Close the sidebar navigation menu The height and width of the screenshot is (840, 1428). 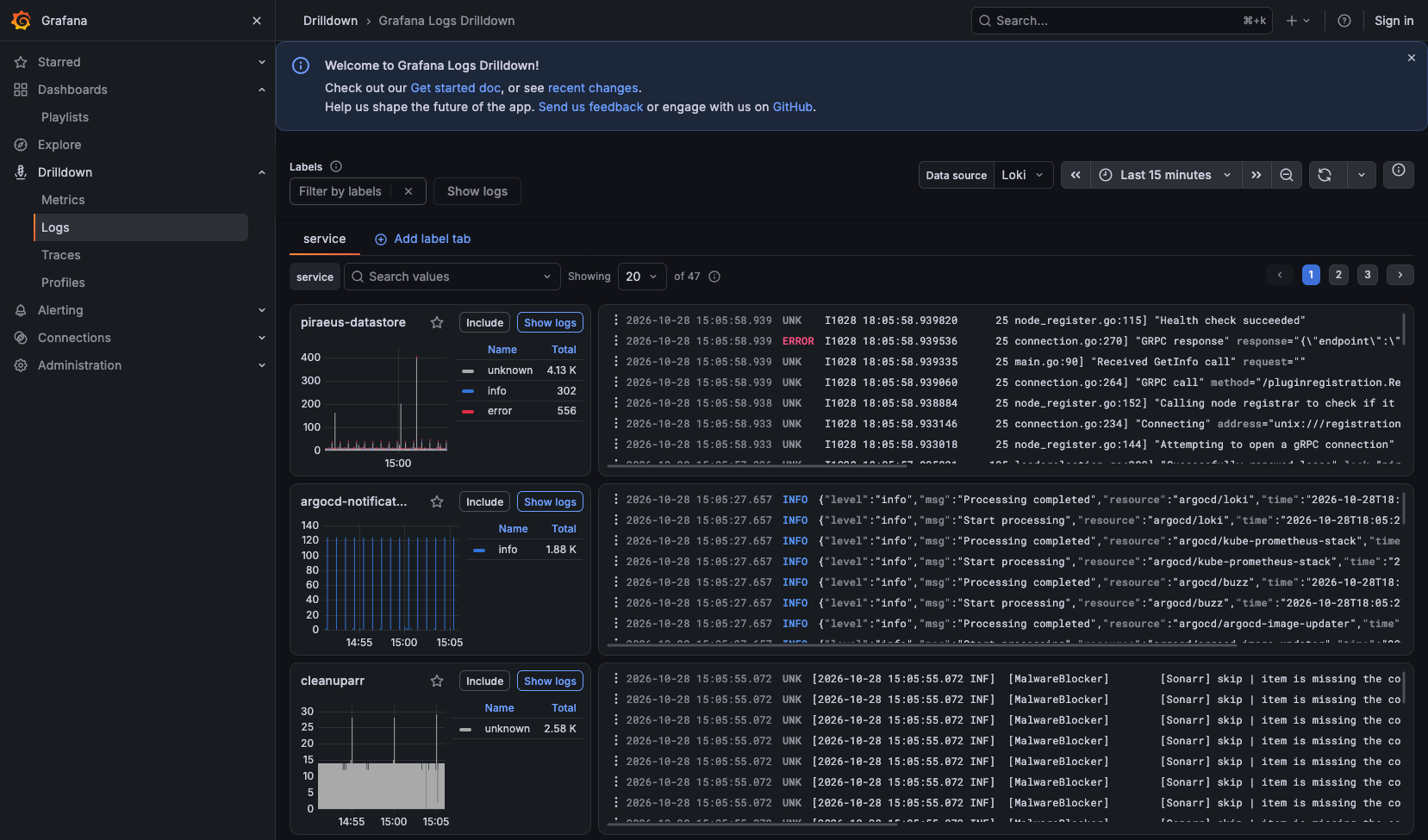(257, 21)
